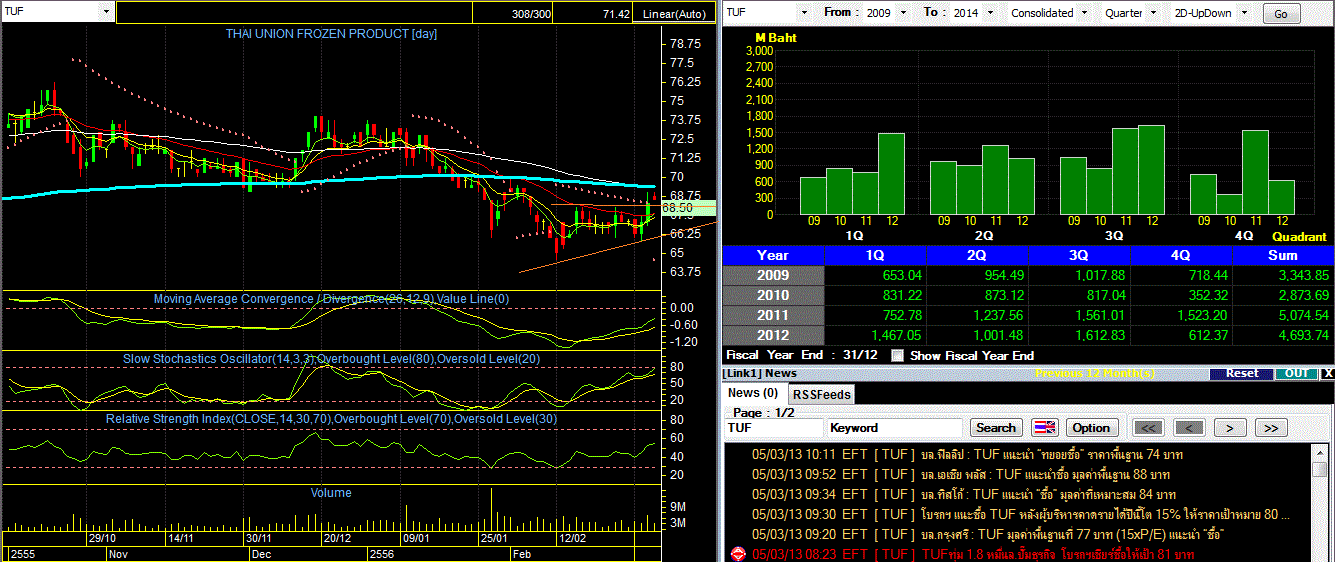
Task: Click the OUT button in News panel
Action: click(1296, 373)
